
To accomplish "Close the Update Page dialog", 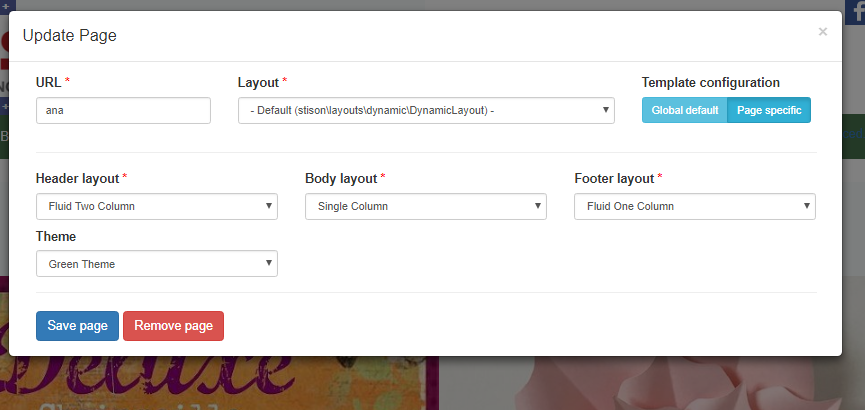I will pyautogui.click(x=823, y=32).
